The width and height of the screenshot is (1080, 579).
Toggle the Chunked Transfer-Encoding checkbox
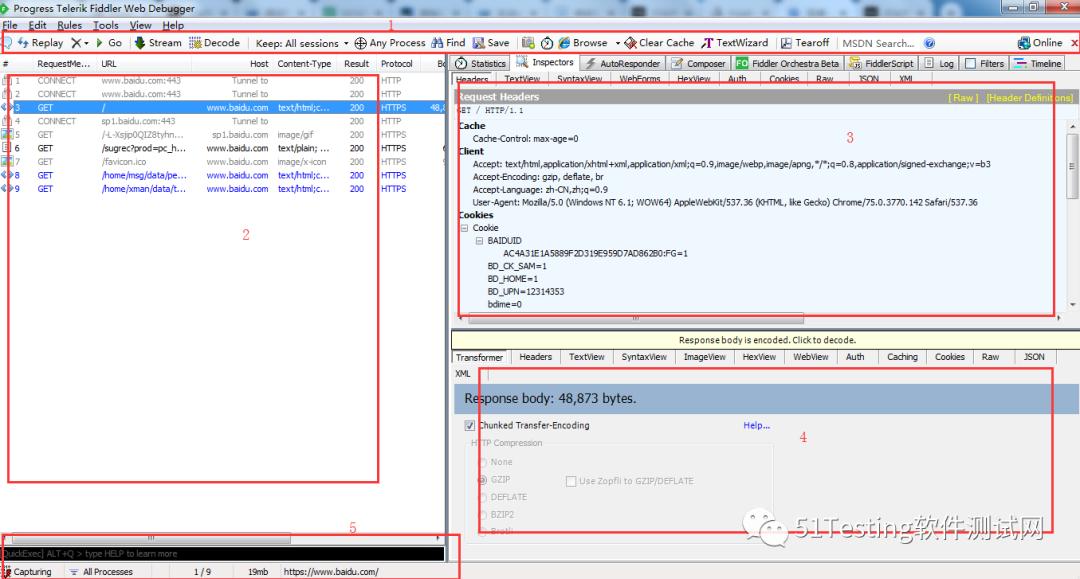point(470,425)
